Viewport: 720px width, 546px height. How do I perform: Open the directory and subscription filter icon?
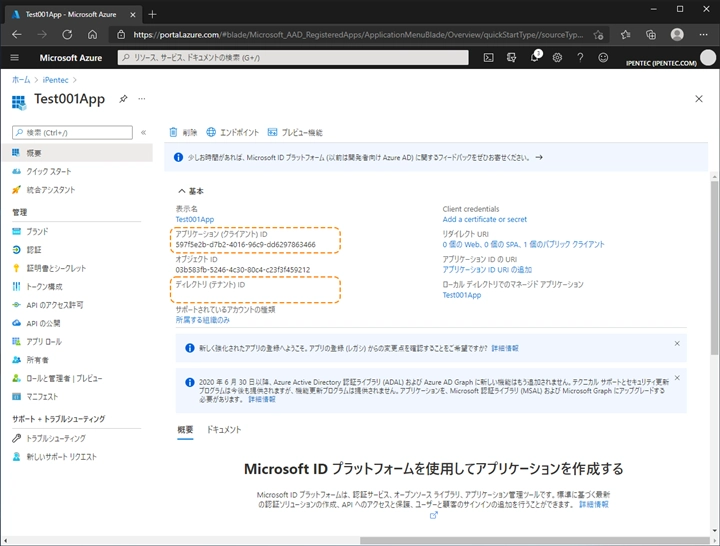(511, 57)
